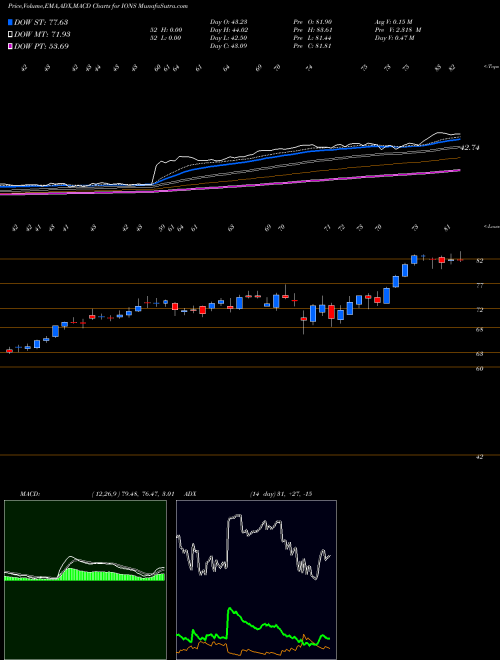Click the last candlestick near 82
The width and height of the screenshot is (500, 660).
(x=460, y=260)
